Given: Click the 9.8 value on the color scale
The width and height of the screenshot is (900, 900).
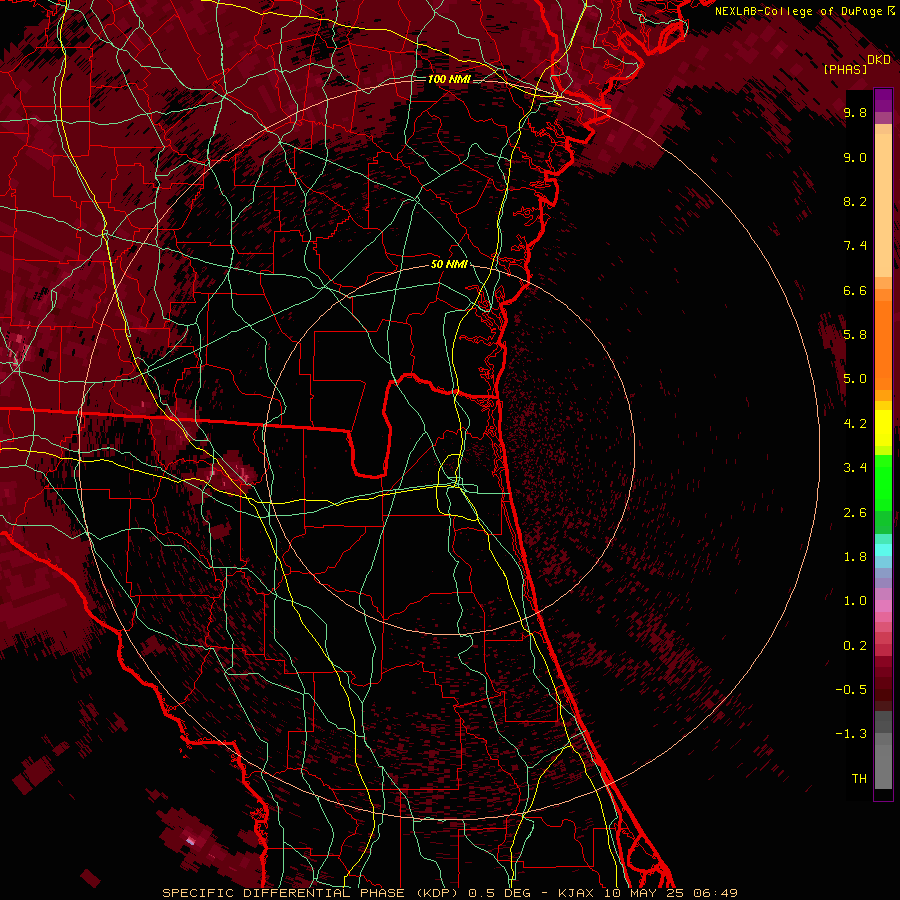Looking at the screenshot, I should coord(855,112).
